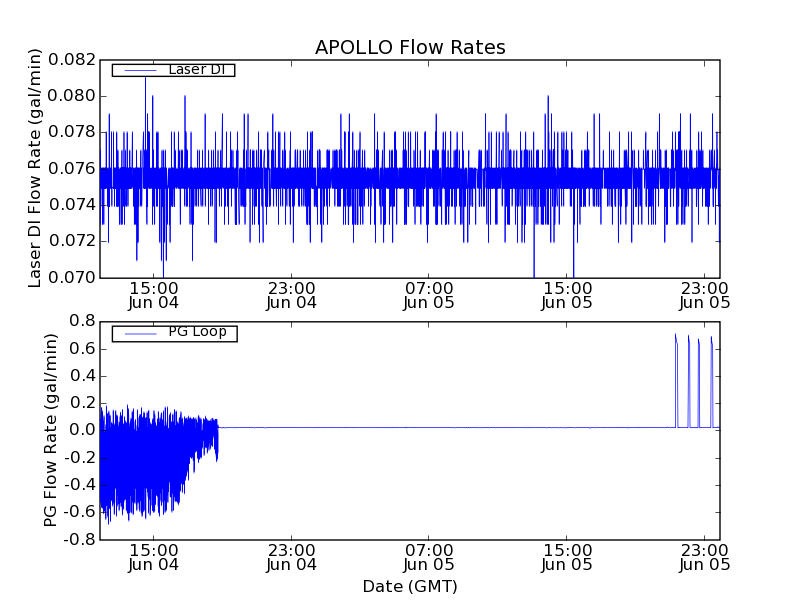Click the 0.080 tick on Laser DI axis
This screenshot has width=800, height=600.
(x=72, y=96)
